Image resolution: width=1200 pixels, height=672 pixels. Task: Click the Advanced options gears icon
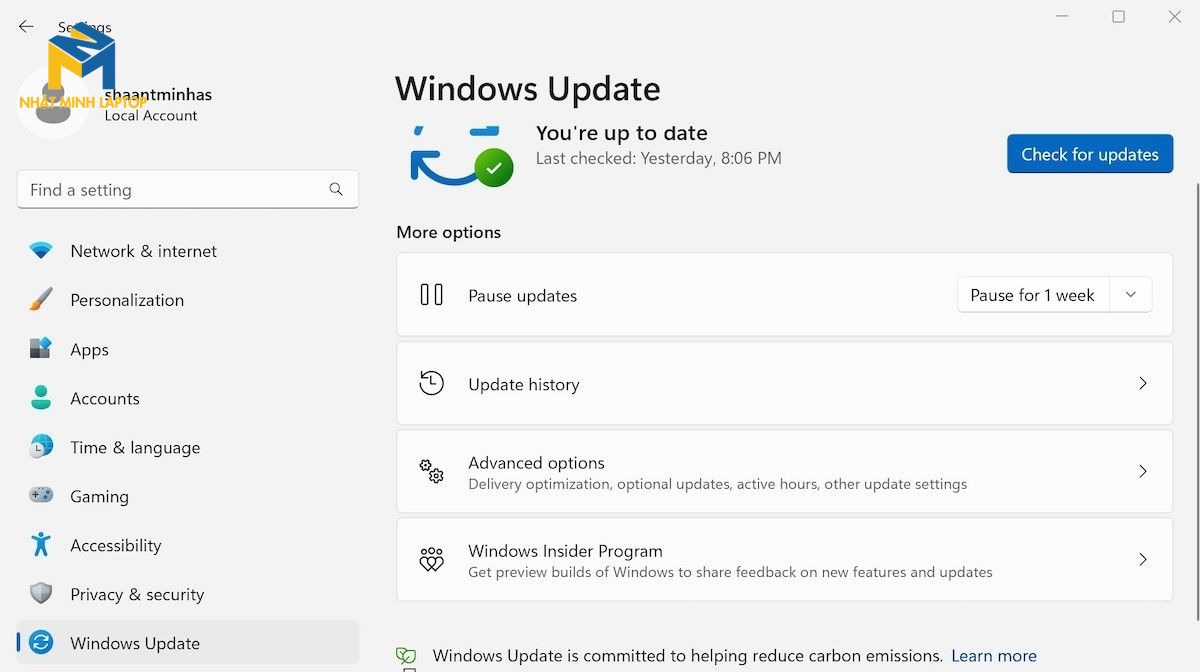[x=432, y=471]
